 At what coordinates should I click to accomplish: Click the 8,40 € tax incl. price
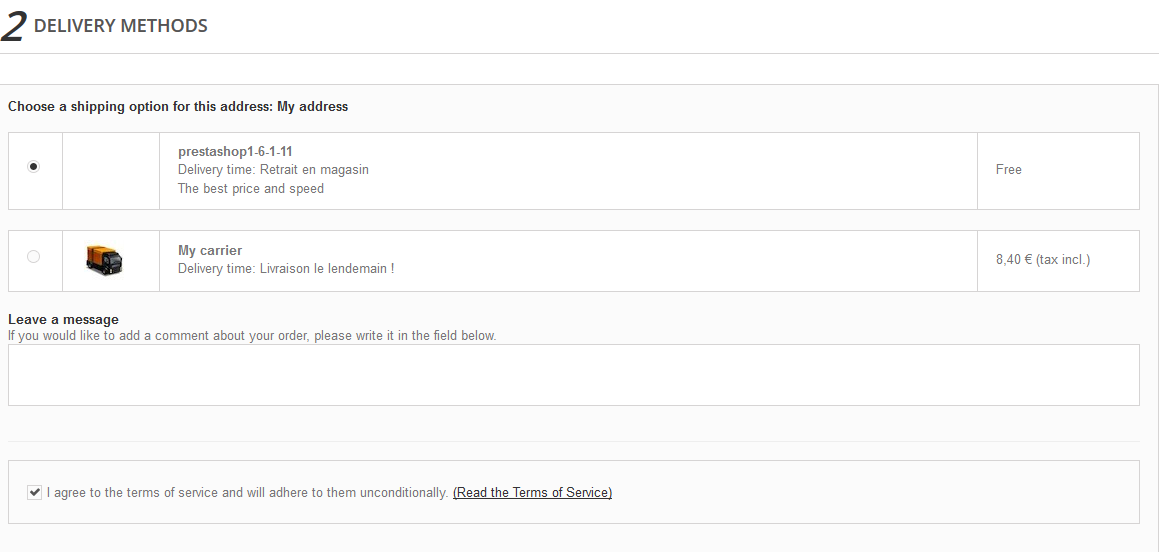(1042, 260)
